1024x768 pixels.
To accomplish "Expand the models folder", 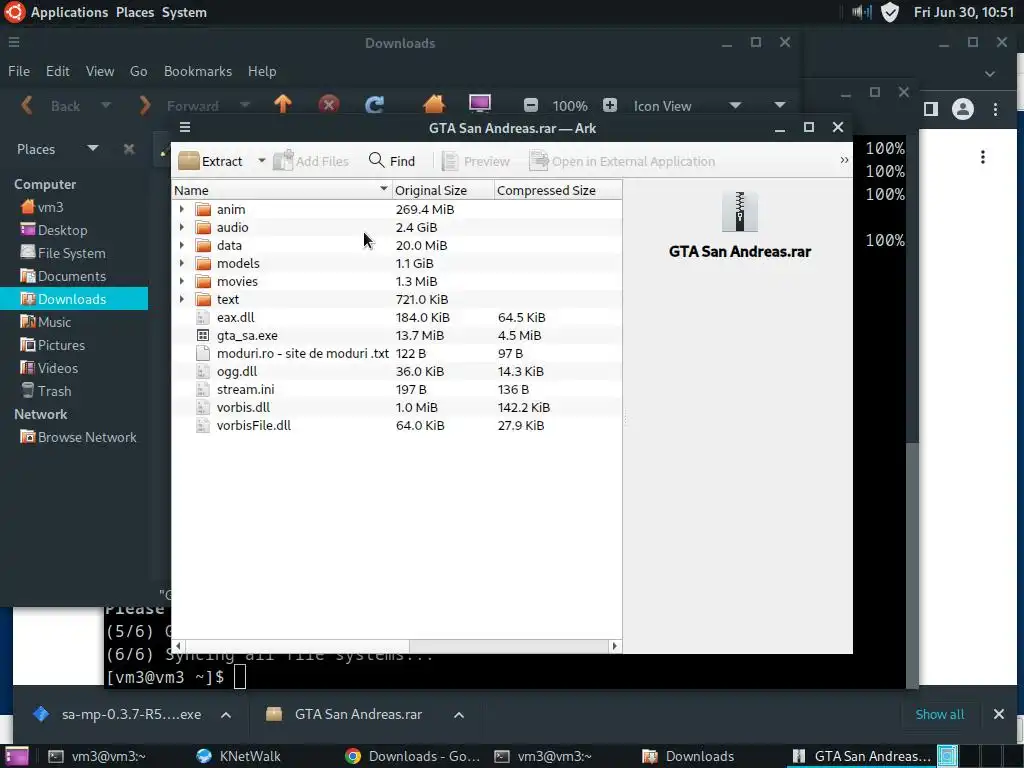I will pyautogui.click(x=182, y=263).
